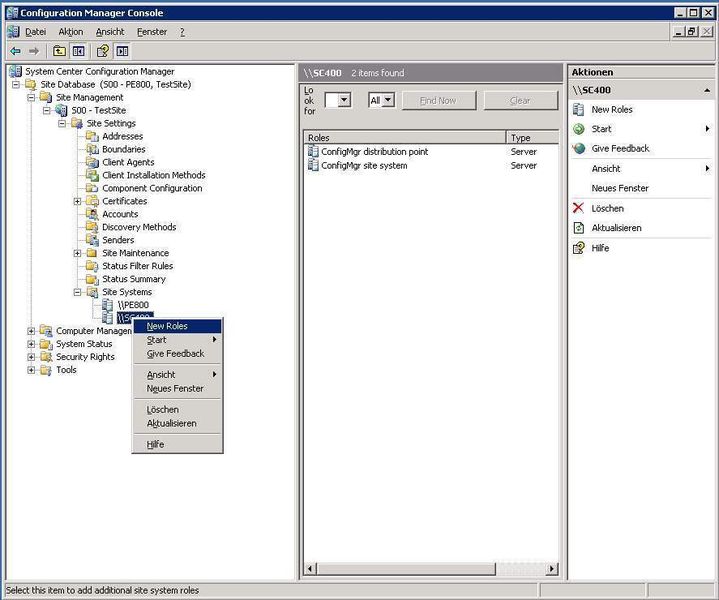Click the ConfigMgr distribution point row icon
The width and height of the screenshot is (719, 600).
[313, 151]
